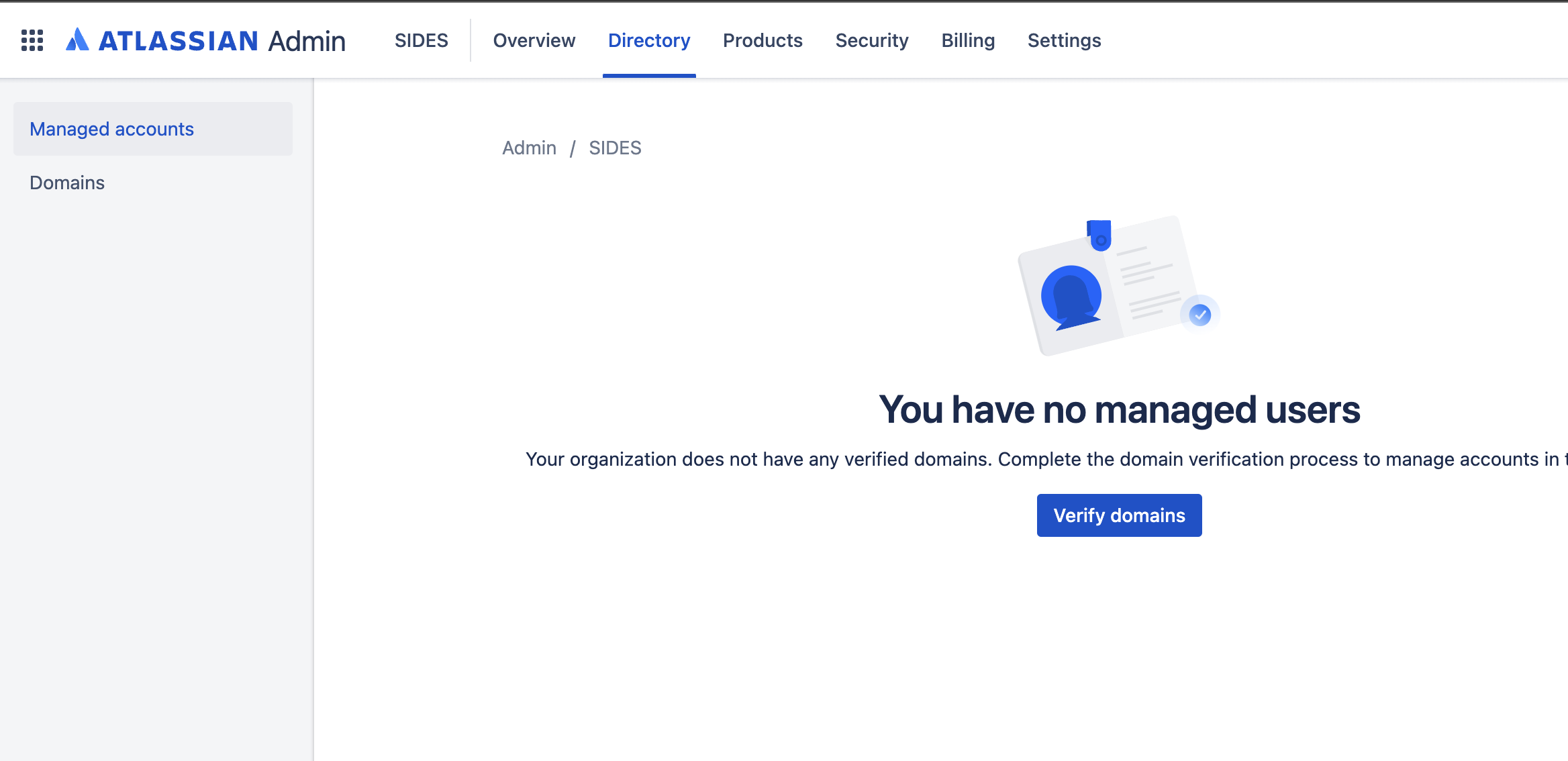Viewport: 1568px width, 761px height.
Task: Click the blue checkmark badge on the illustration
Action: (1199, 312)
